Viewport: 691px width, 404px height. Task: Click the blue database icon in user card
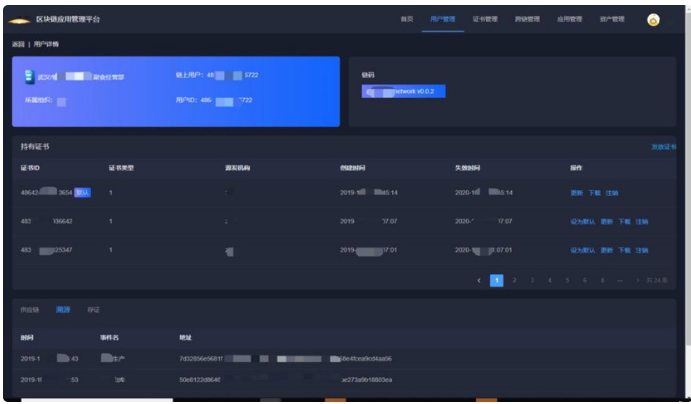[x=29, y=76]
